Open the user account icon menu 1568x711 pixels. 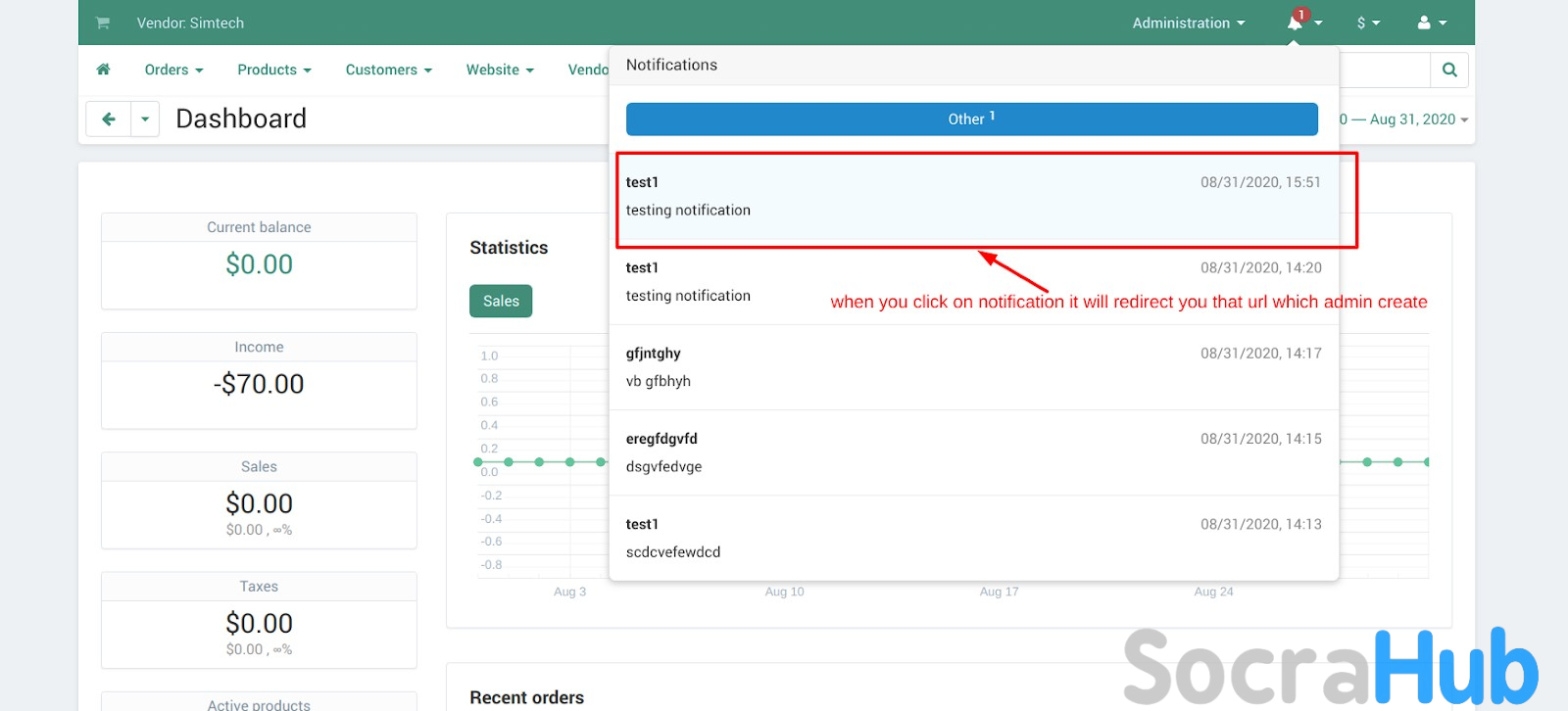click(1431, 23)
